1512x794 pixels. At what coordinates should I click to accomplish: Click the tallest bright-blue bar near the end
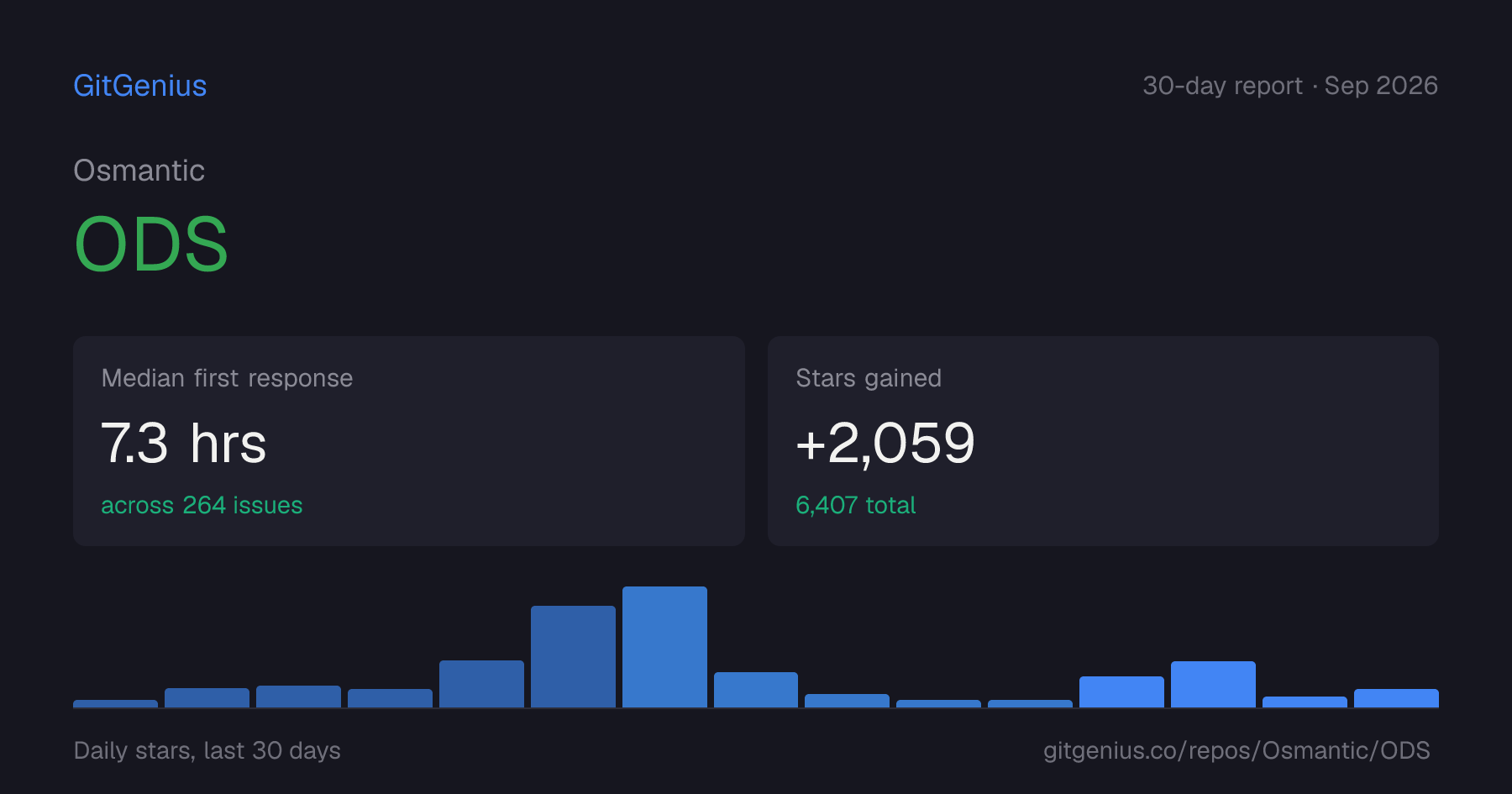pos(1213,684)
